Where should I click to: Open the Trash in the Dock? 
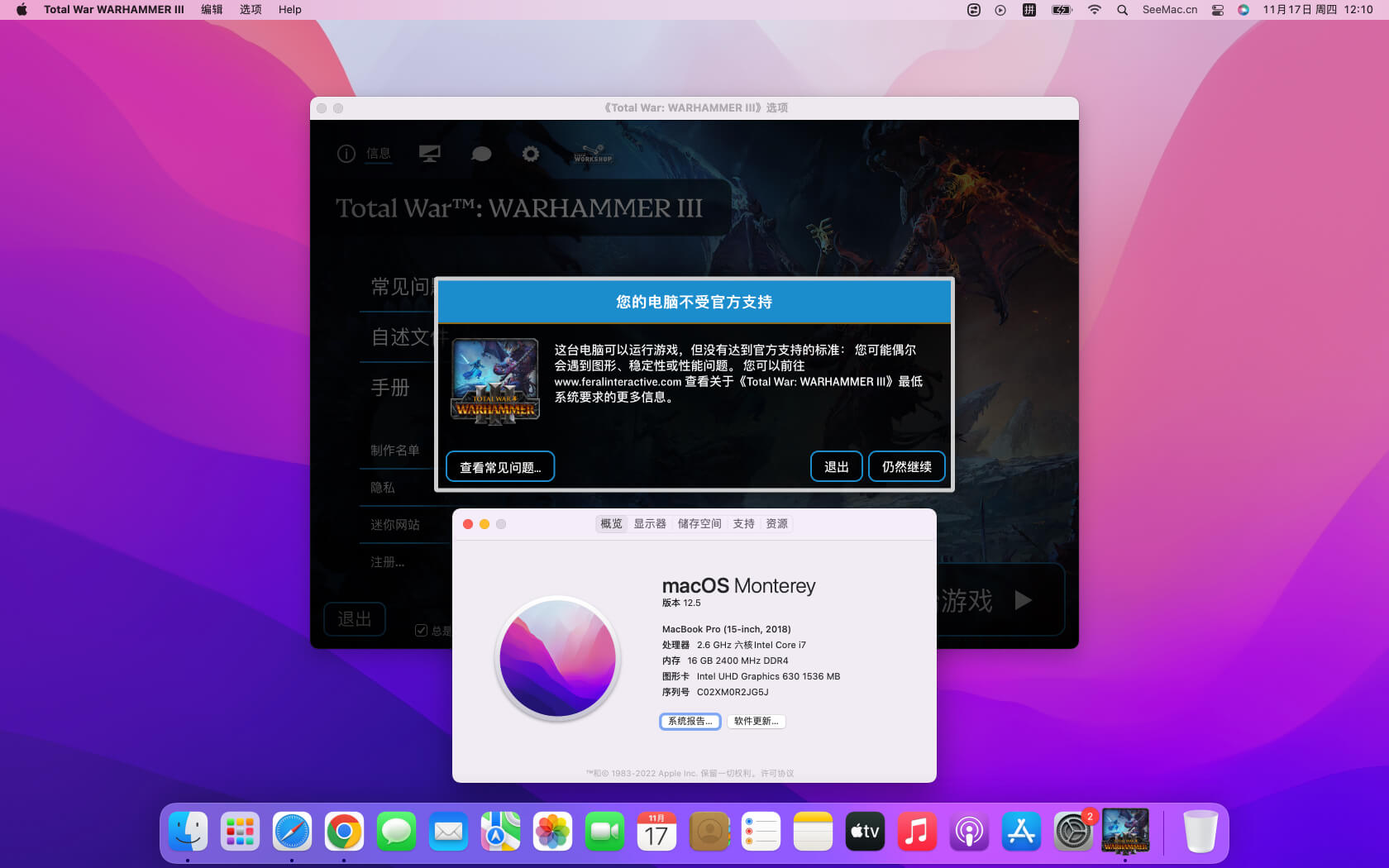(1200, 832)
